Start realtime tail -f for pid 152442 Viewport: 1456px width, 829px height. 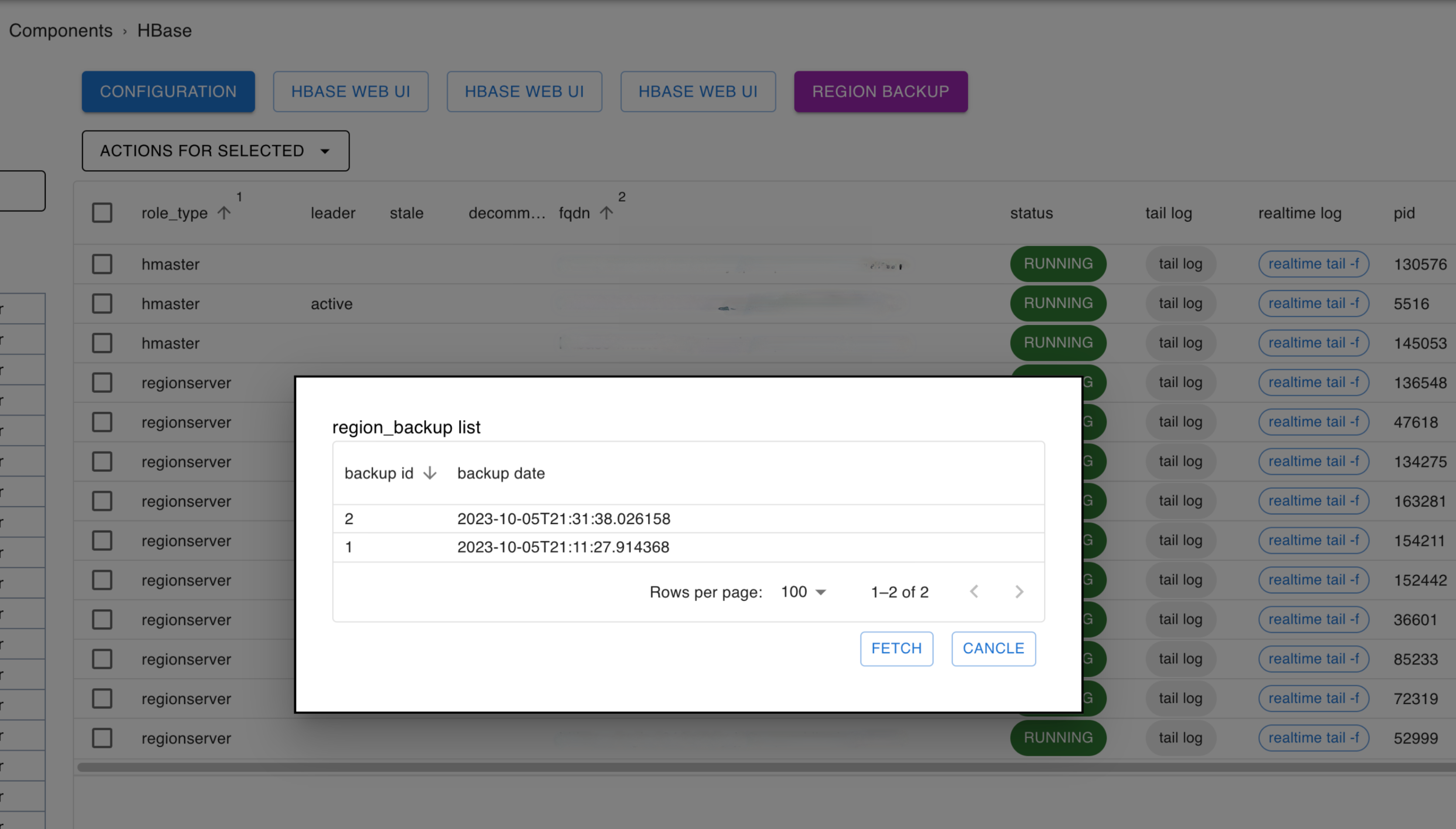coord(1314,579)
